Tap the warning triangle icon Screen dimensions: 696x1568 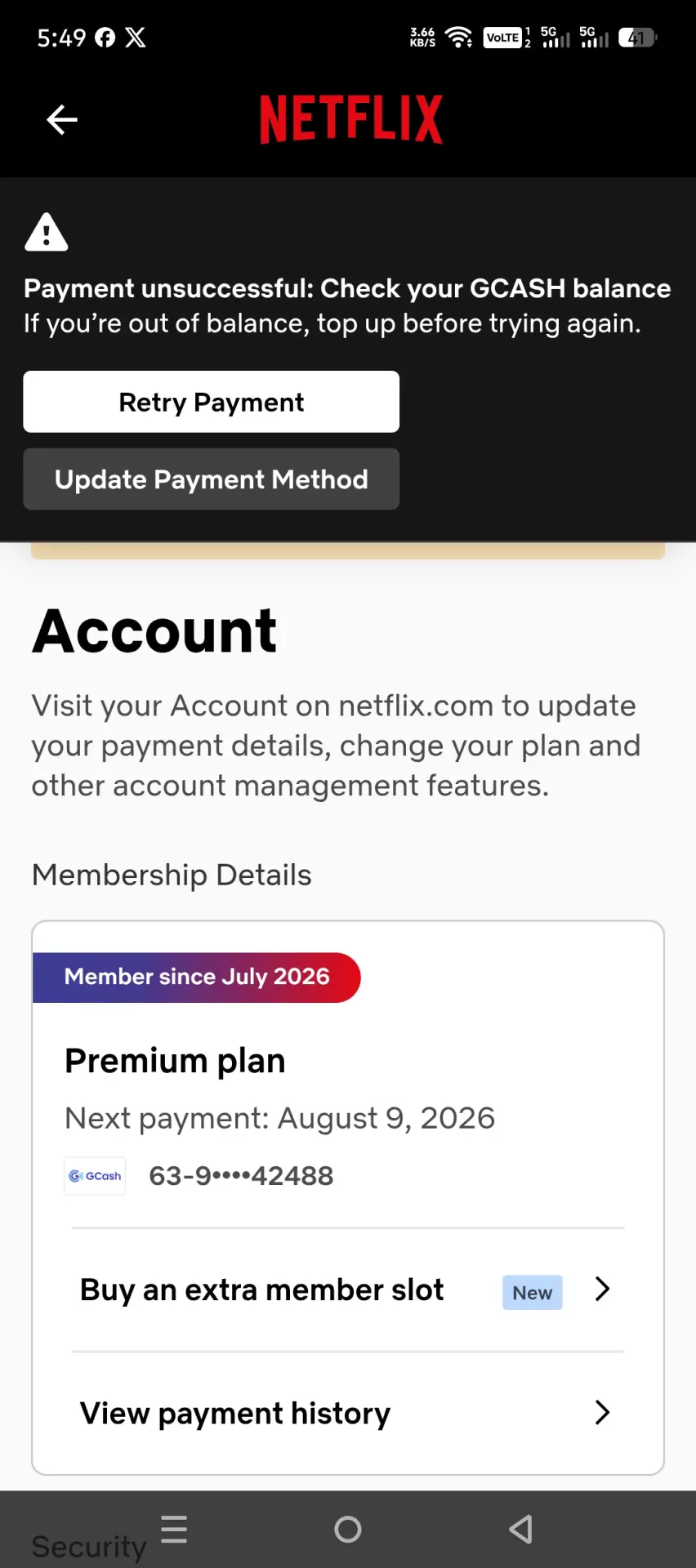(x=47, y=232)
